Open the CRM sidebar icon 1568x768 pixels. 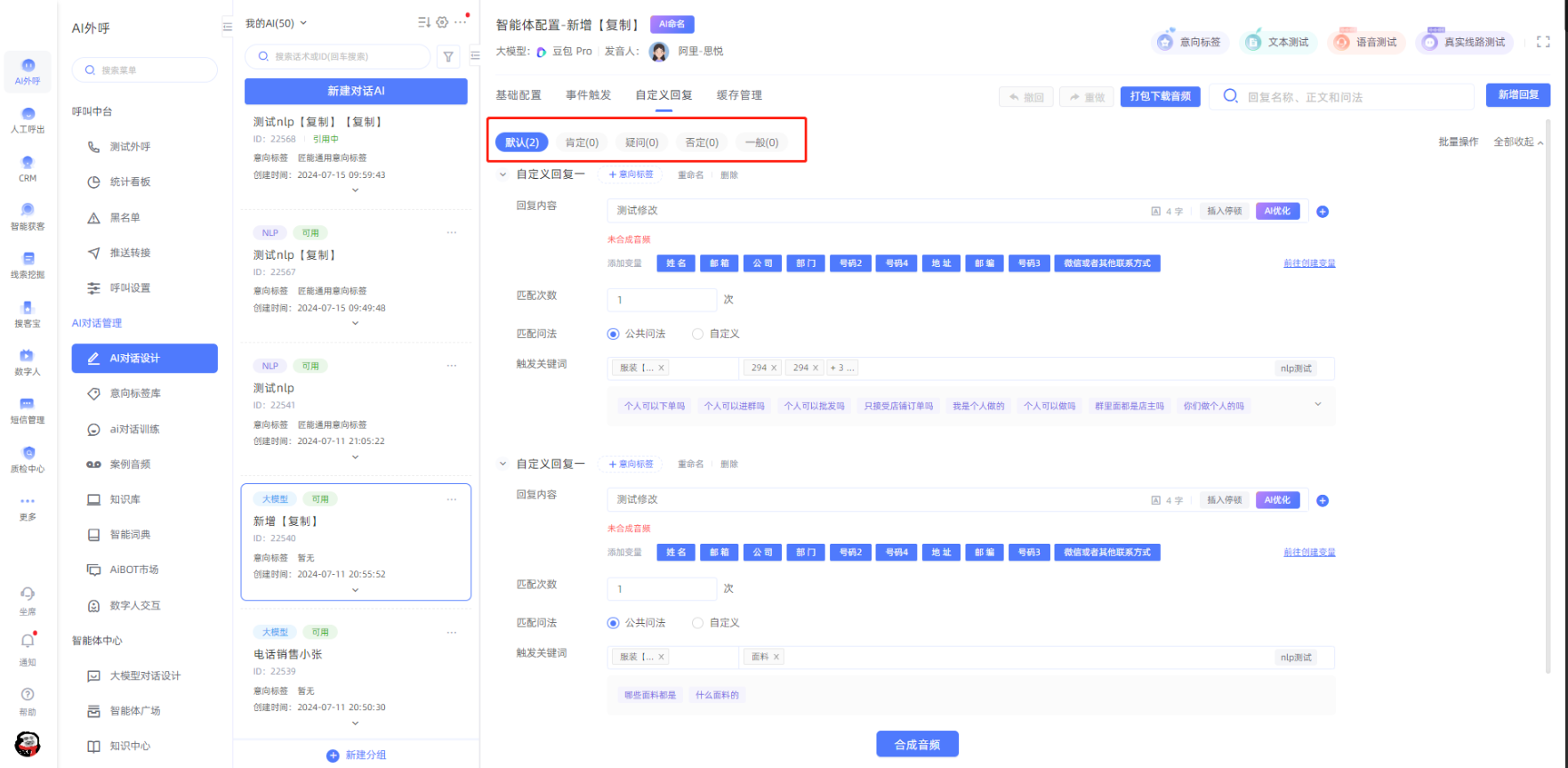tap(28, 168)
